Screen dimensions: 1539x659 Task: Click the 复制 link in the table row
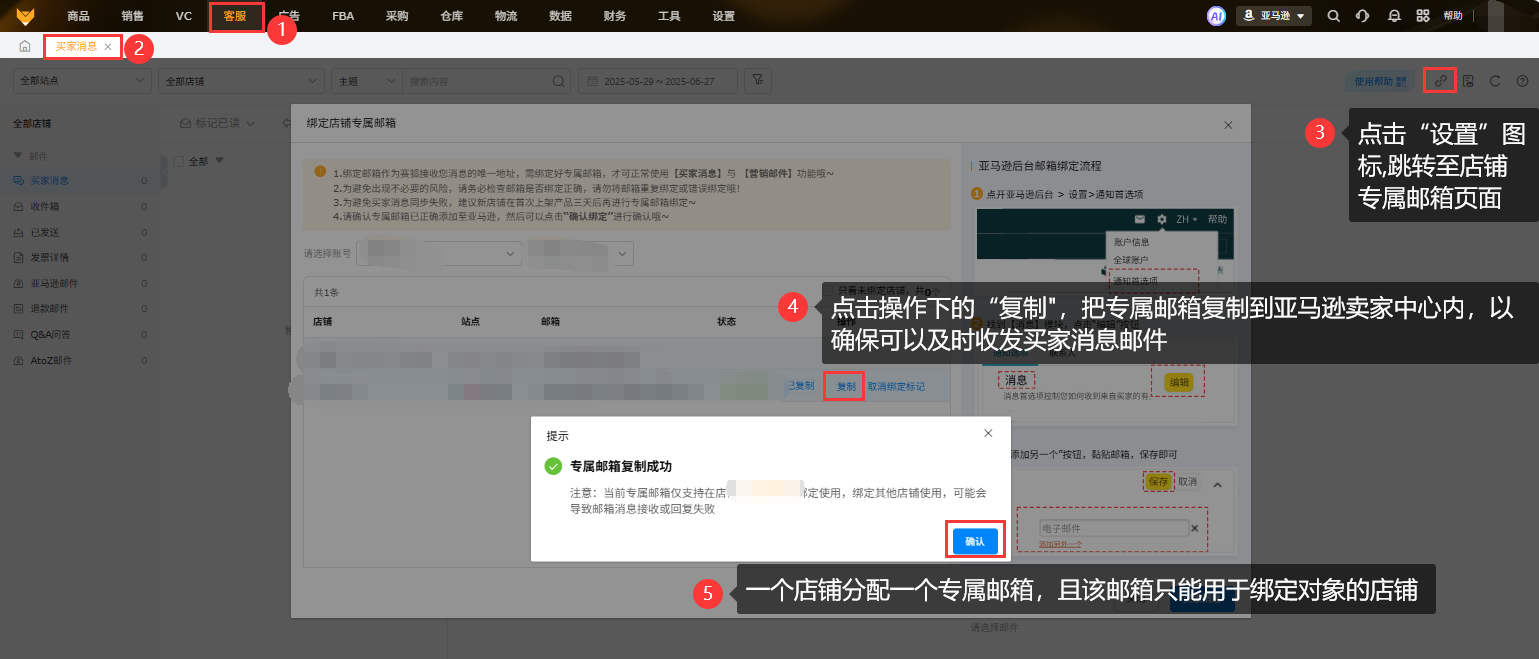[846, 386]
